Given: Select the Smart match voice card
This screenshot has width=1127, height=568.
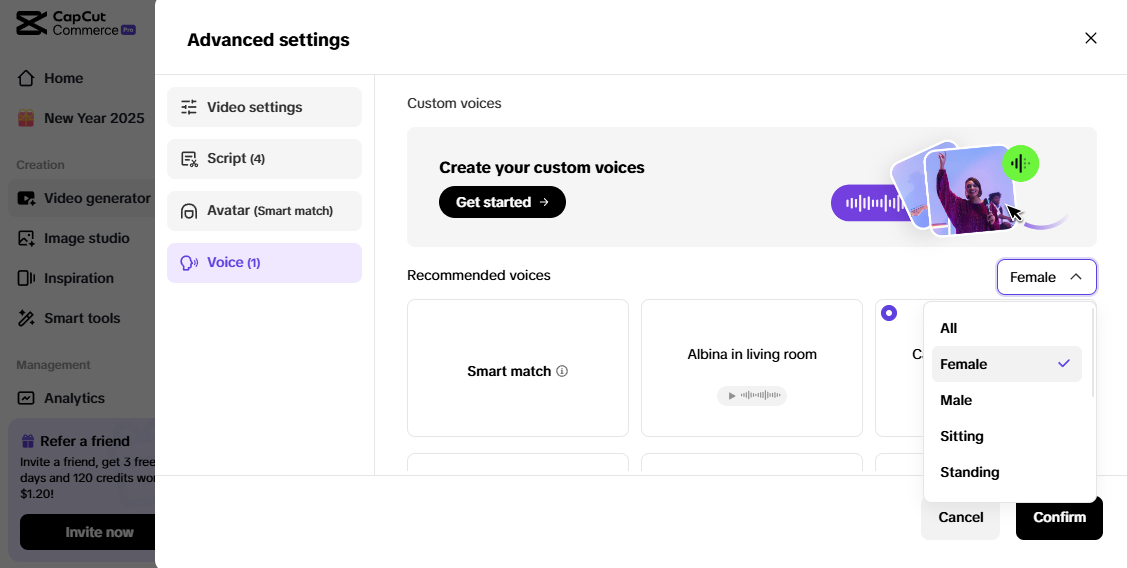Looking at the screenshot, I should coord(517,368).
